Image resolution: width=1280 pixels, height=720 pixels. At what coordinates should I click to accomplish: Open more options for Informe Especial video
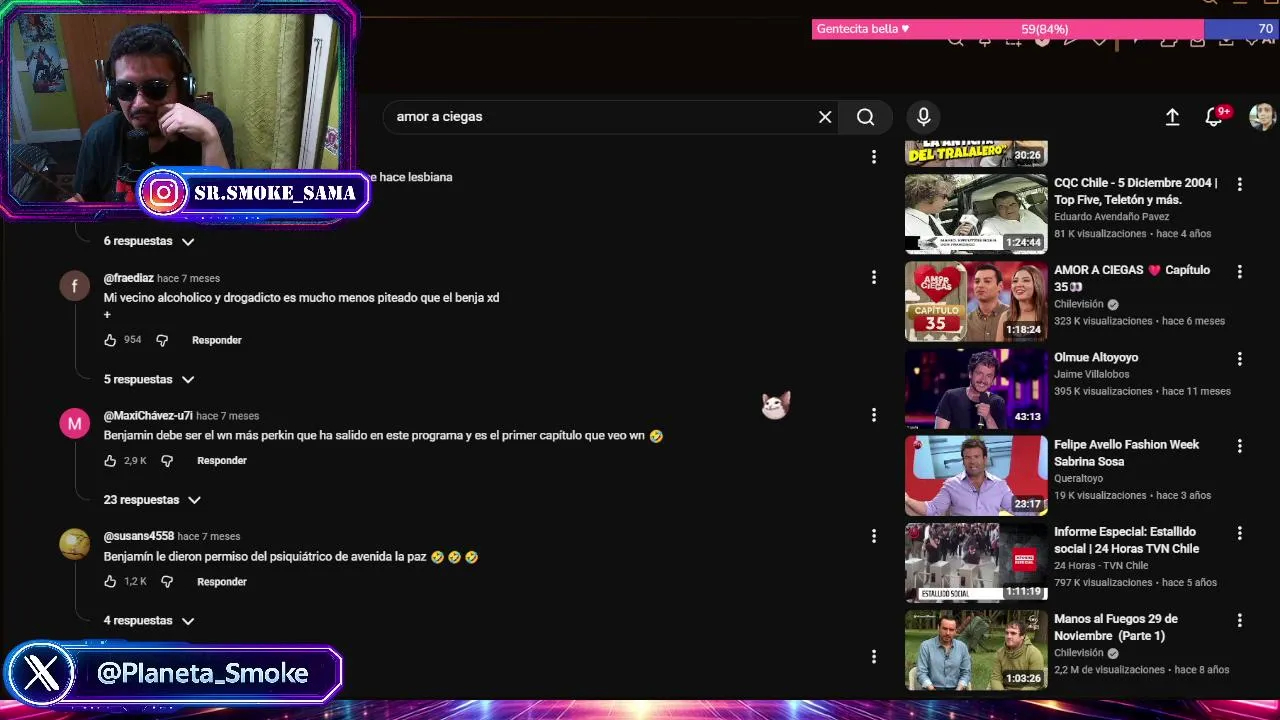pyautogui.click(x=1239, y=533)
